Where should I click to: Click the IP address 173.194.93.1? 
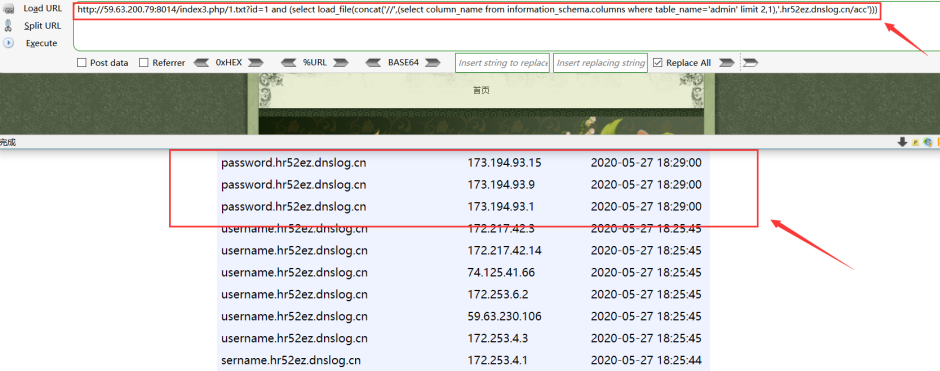(501, 207)
